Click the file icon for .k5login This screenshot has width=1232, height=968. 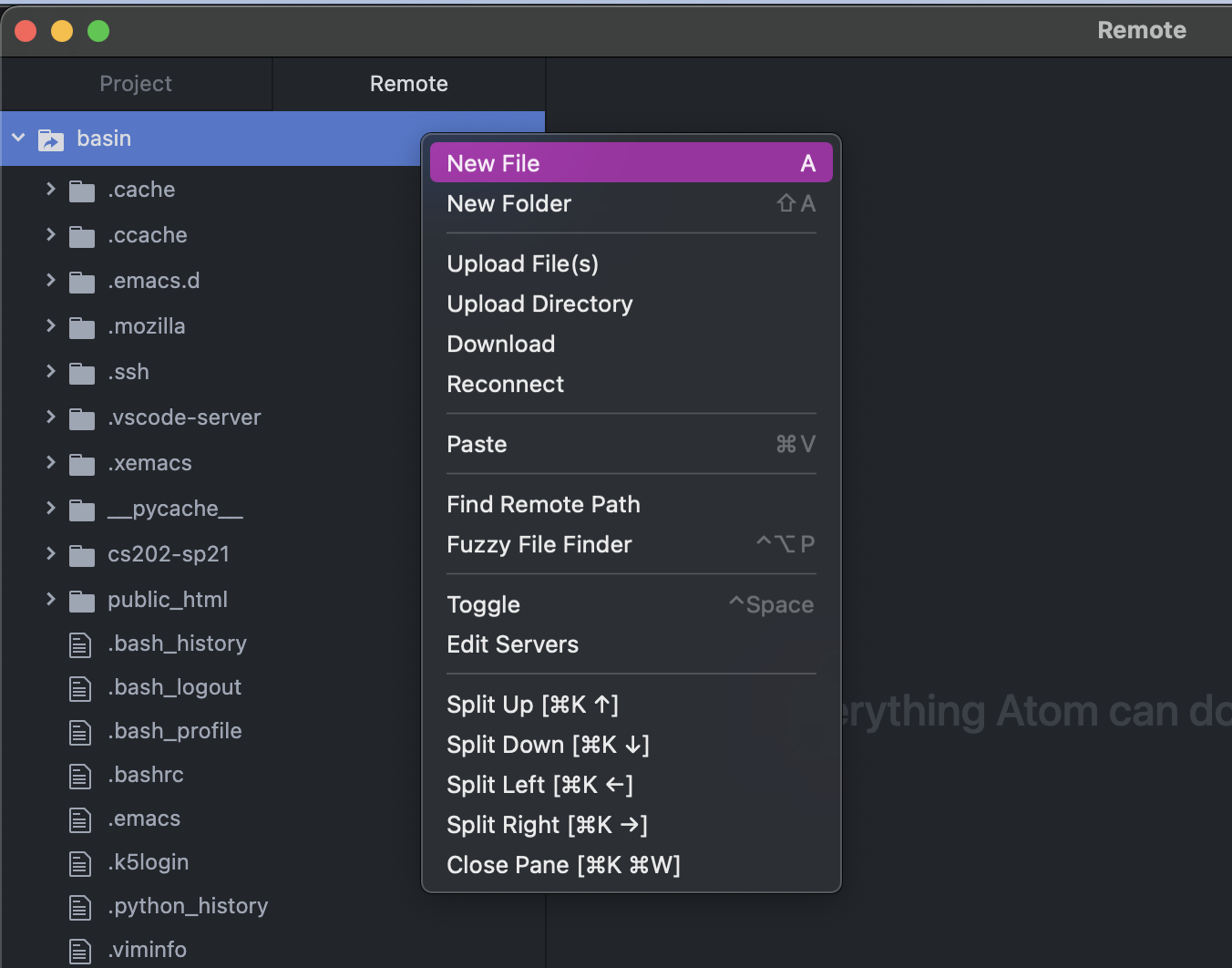pos(80,862)
